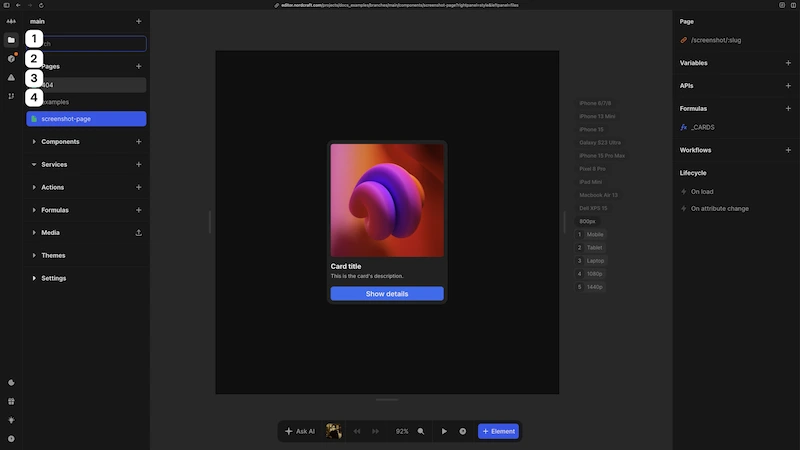Add a new action with plus icon

coord(138,187)
